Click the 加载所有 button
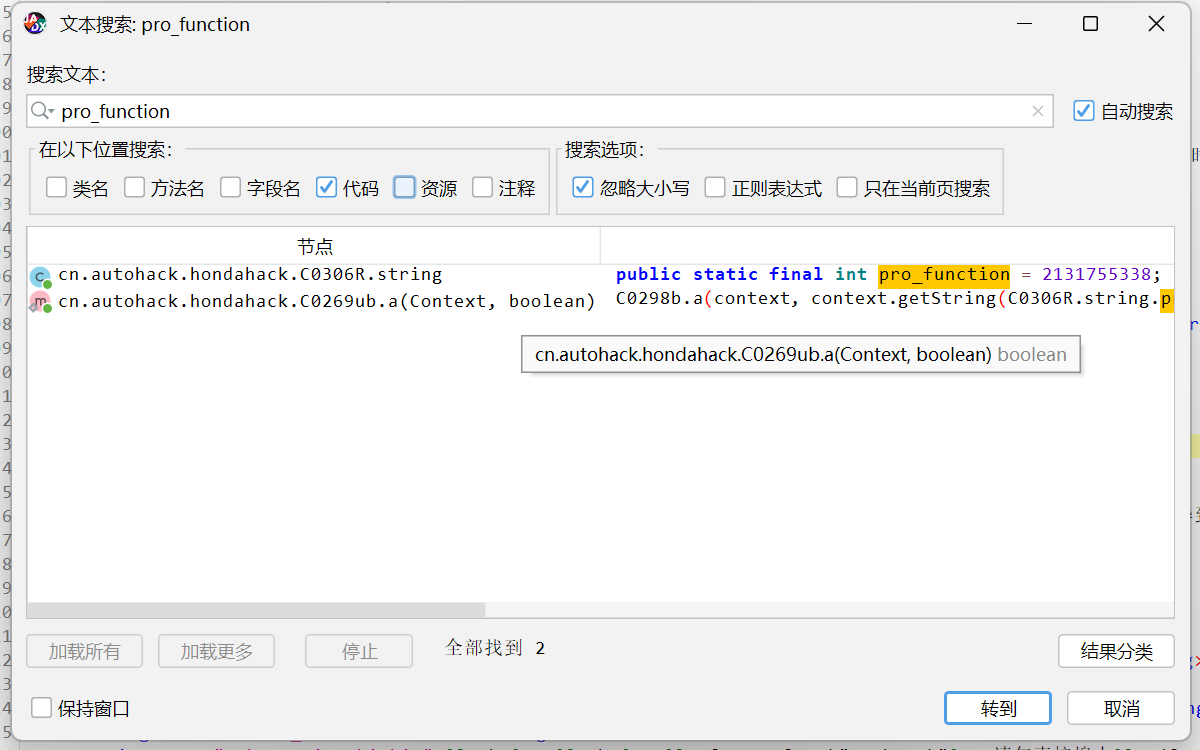This screenshot has width=1200, height=750. click(x=85, y=652)
